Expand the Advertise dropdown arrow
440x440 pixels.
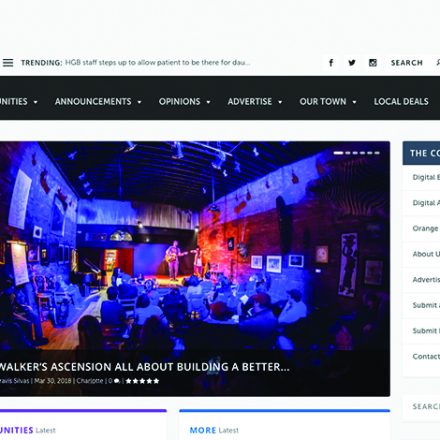point(280,102)
